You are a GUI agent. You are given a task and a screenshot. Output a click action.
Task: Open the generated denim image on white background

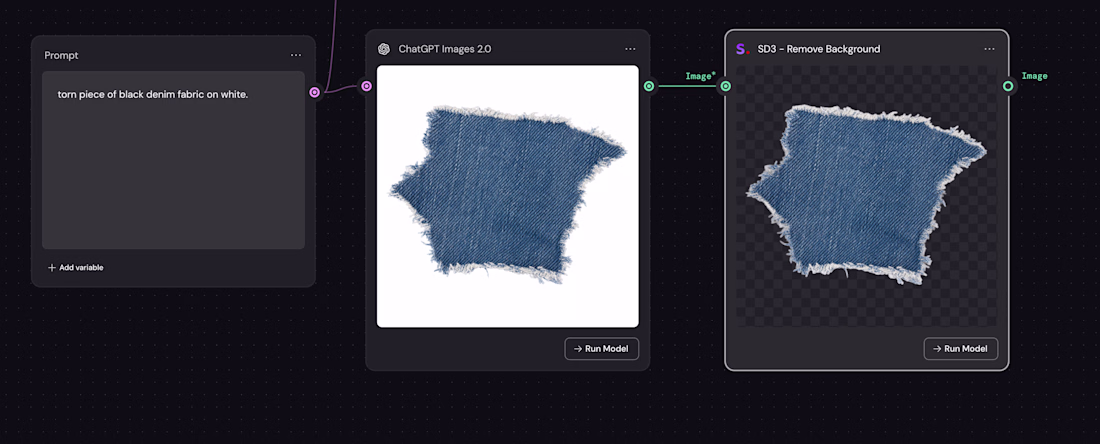pyautogui.click(x=508, y=196)
